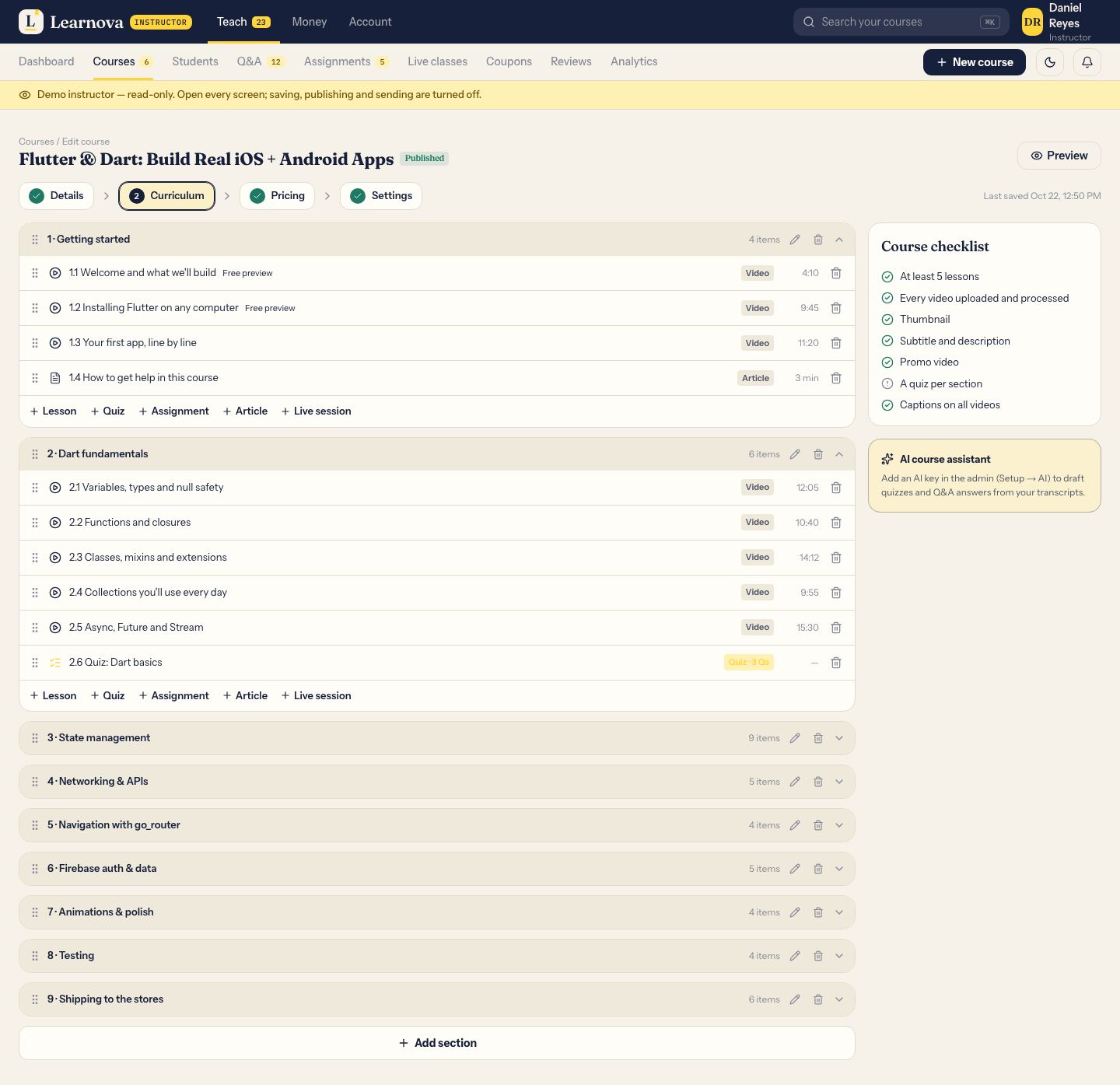Collapse the Dart fundamentals section
This screenshot has width=1120, height=1085.
[x=839, y=454]
